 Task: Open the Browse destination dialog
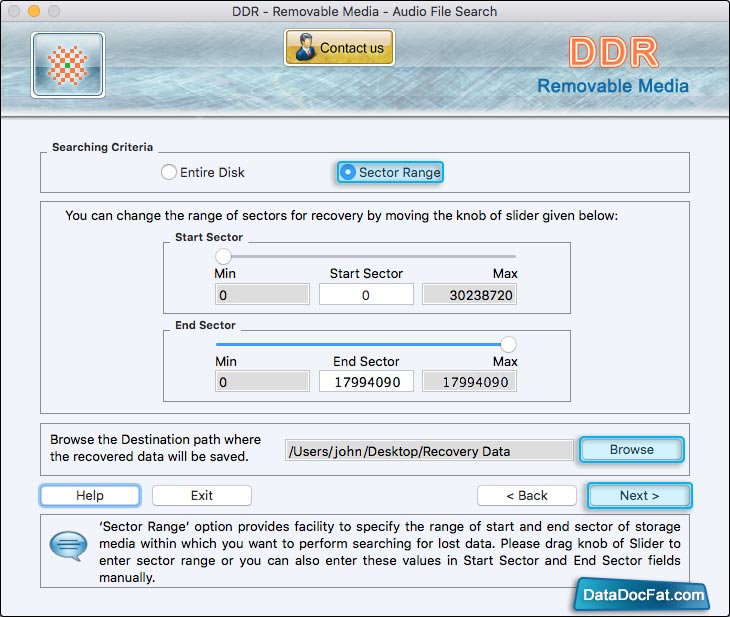pos(632,449)
